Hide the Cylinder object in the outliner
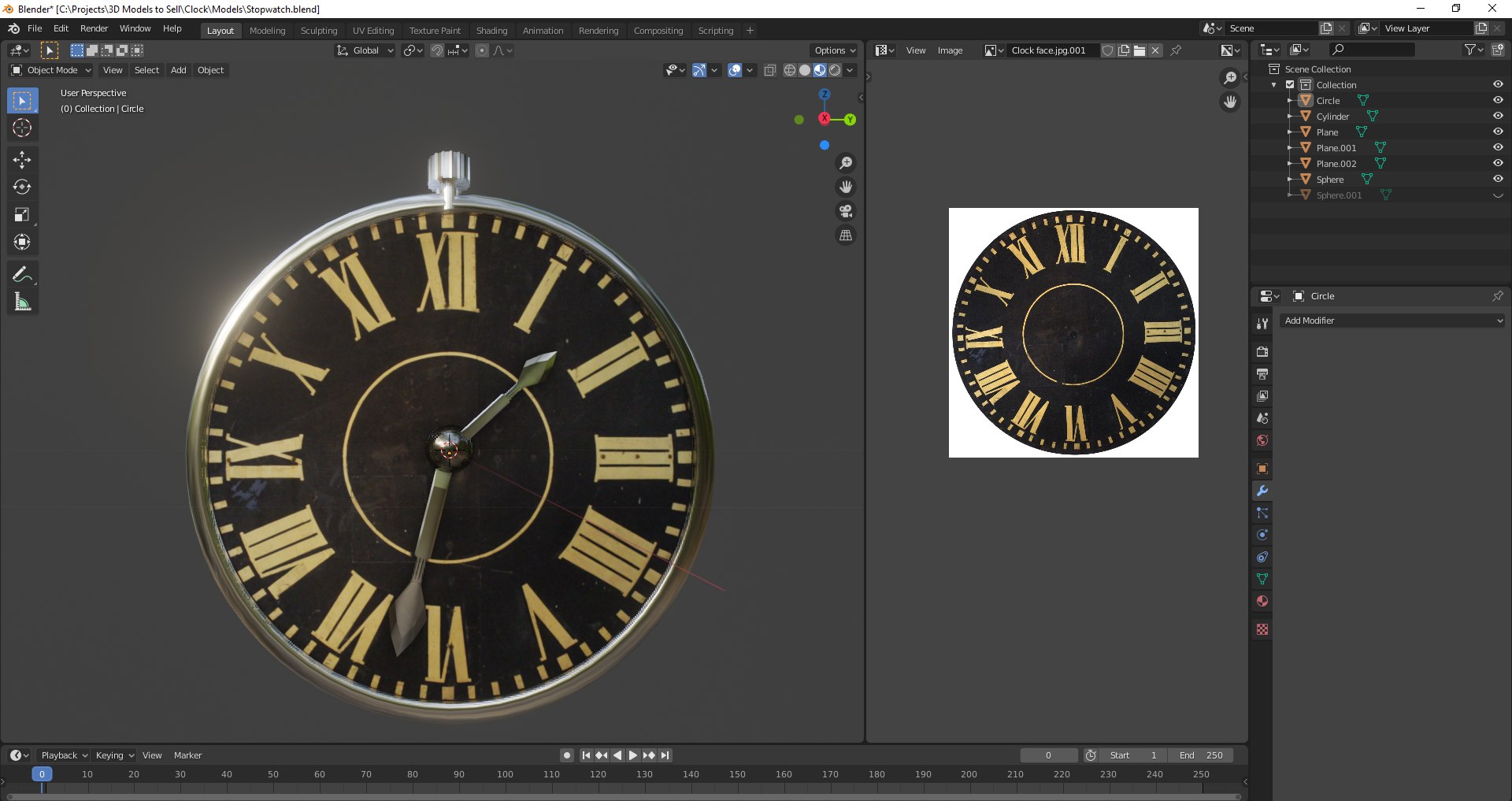 tap(1498, 116)
